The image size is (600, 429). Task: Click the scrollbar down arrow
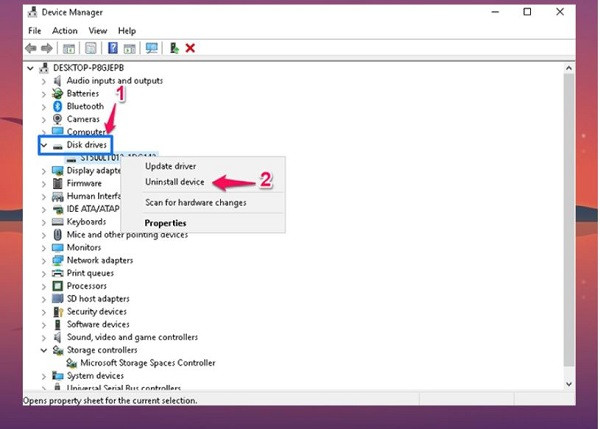point(569,384)
